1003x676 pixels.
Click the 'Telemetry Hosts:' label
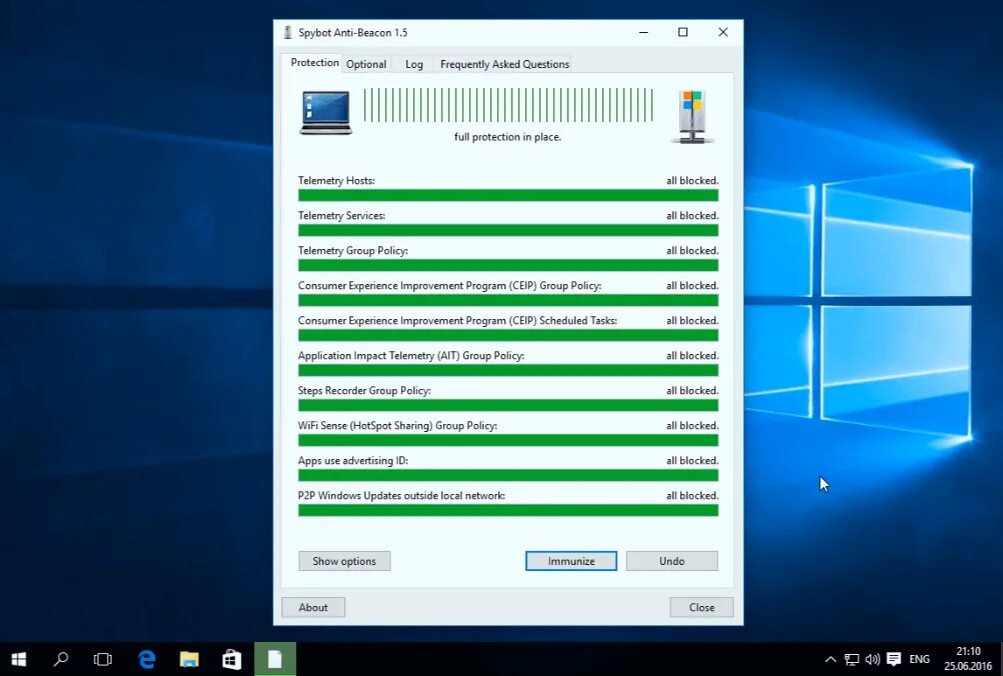click(x=336, y=180)
